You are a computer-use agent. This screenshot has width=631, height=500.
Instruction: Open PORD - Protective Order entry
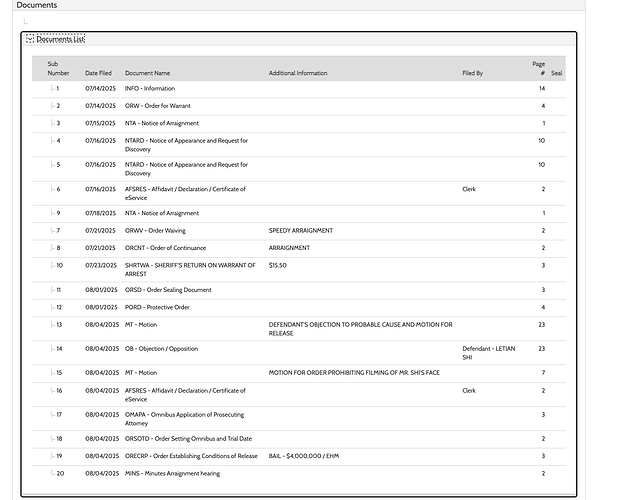click(157, 307)
